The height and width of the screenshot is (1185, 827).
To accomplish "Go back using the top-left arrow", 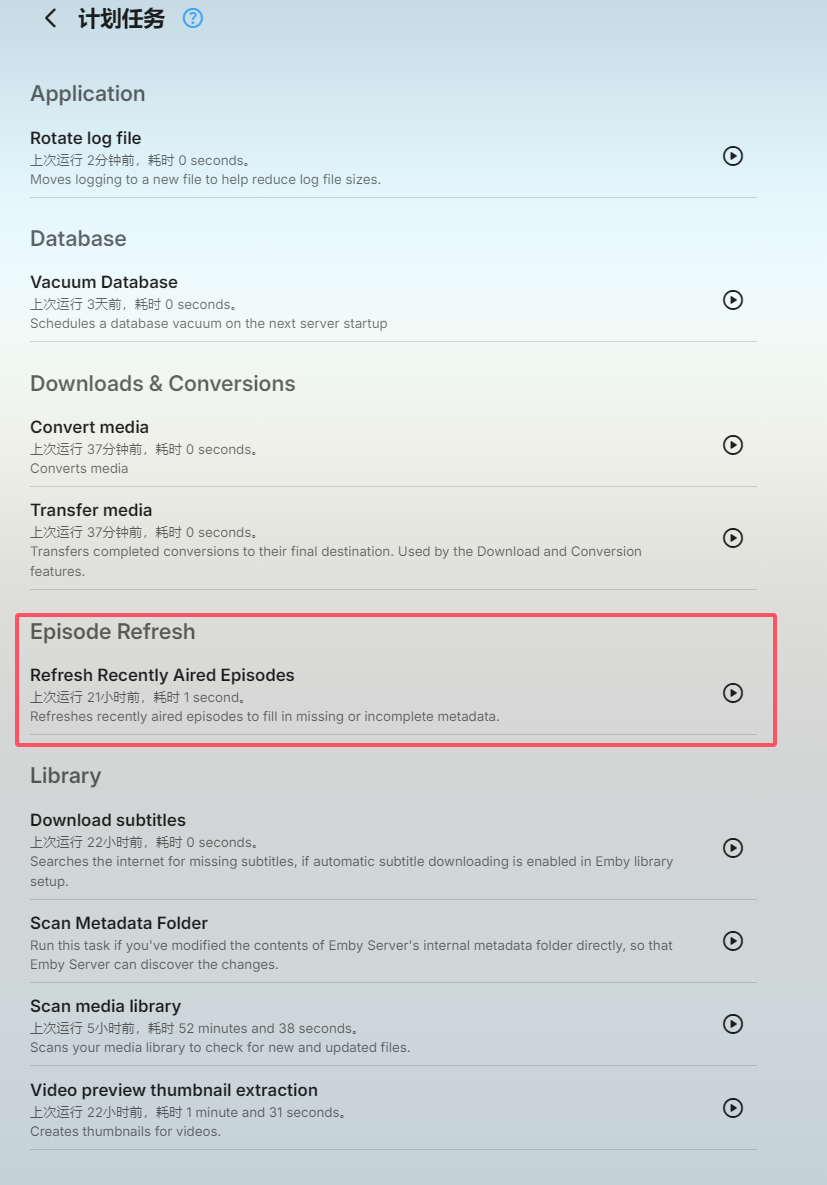I will pos(50,18).
